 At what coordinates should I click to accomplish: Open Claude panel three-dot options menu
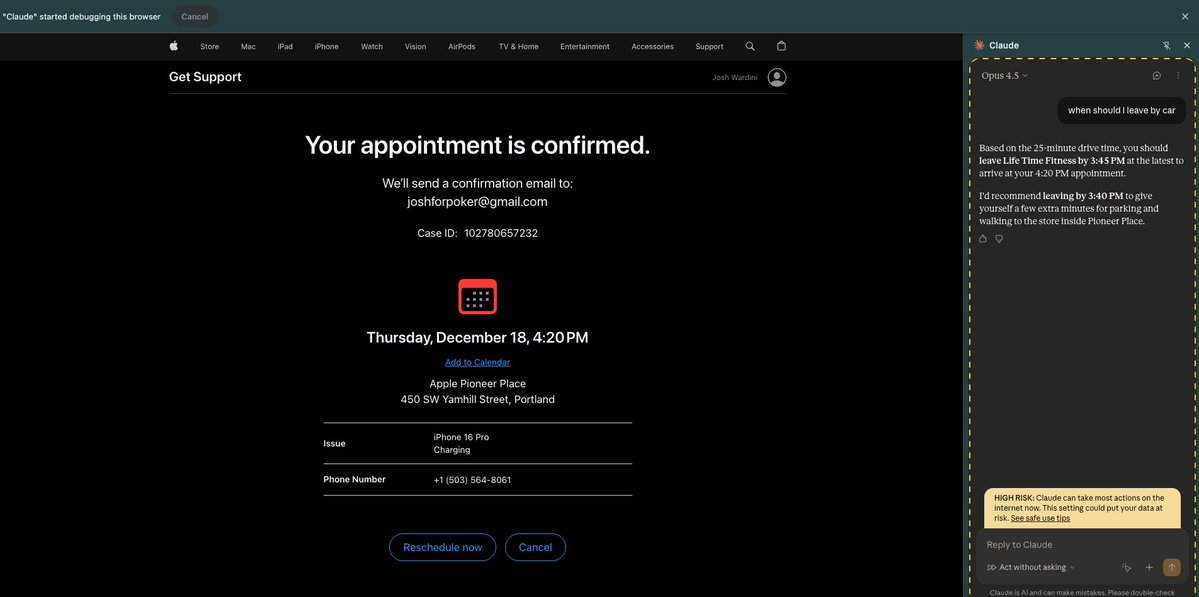1178,76
